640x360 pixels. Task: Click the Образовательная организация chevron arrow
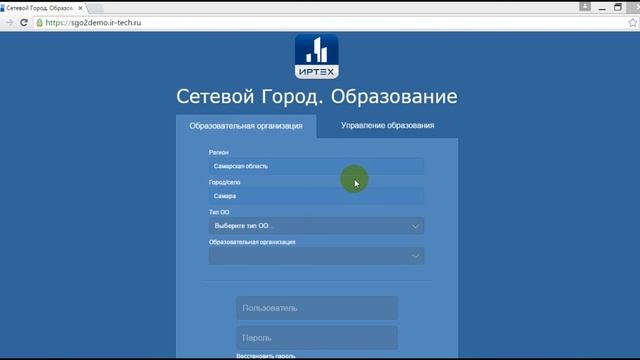point(415,256)
